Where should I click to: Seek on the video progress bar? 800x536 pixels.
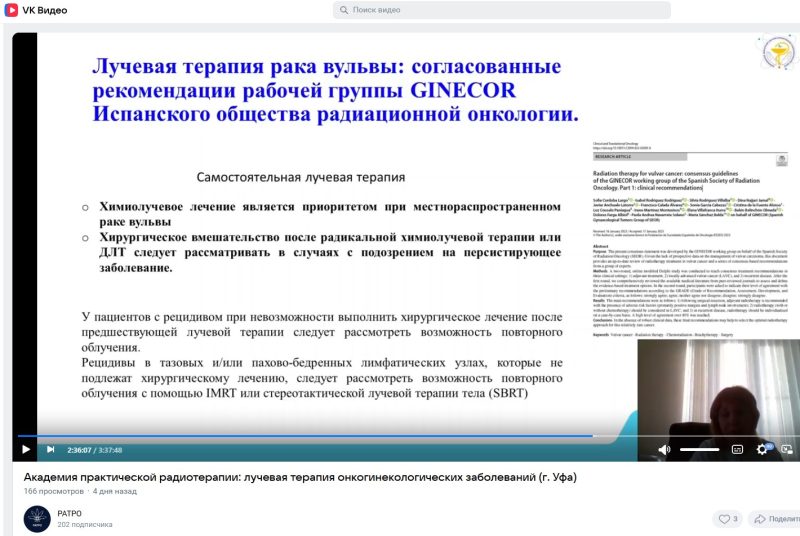[x=300, y=436]
